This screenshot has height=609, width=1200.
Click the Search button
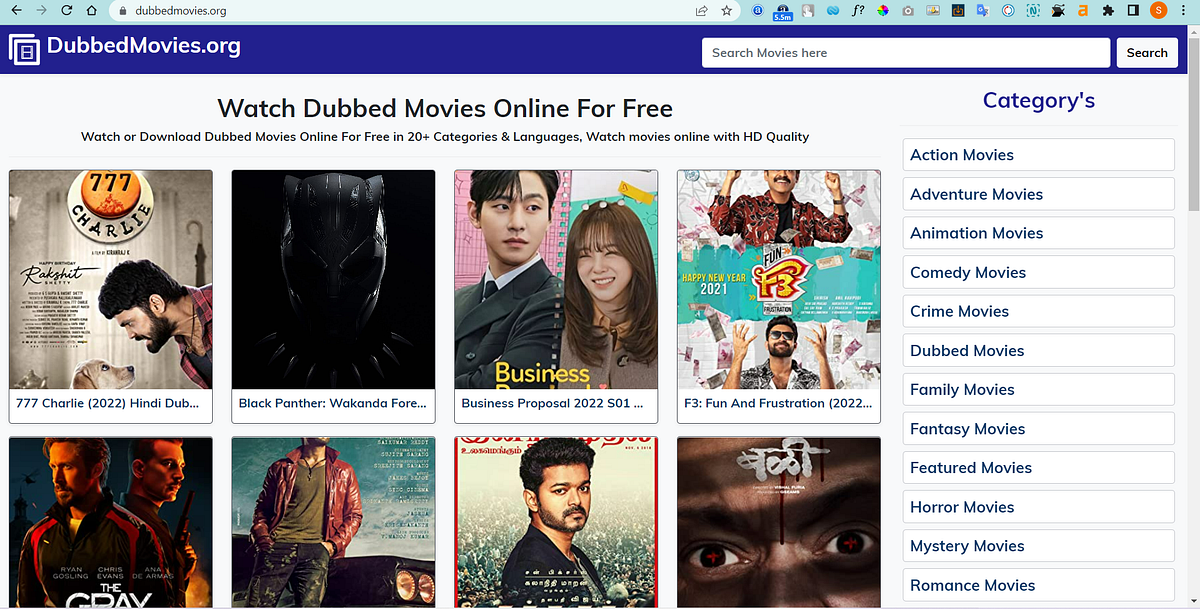click(x=1147, y=52)
